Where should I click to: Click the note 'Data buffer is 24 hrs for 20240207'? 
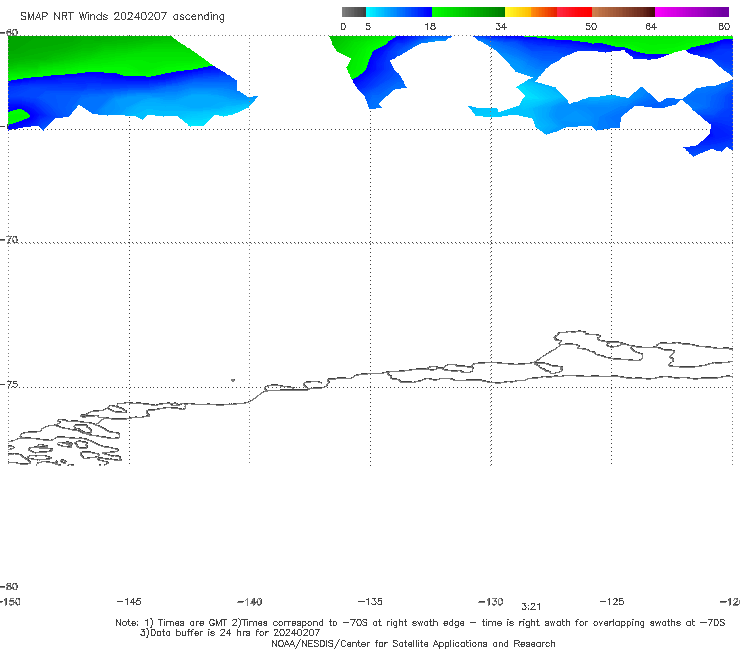[x=230, y=633]
